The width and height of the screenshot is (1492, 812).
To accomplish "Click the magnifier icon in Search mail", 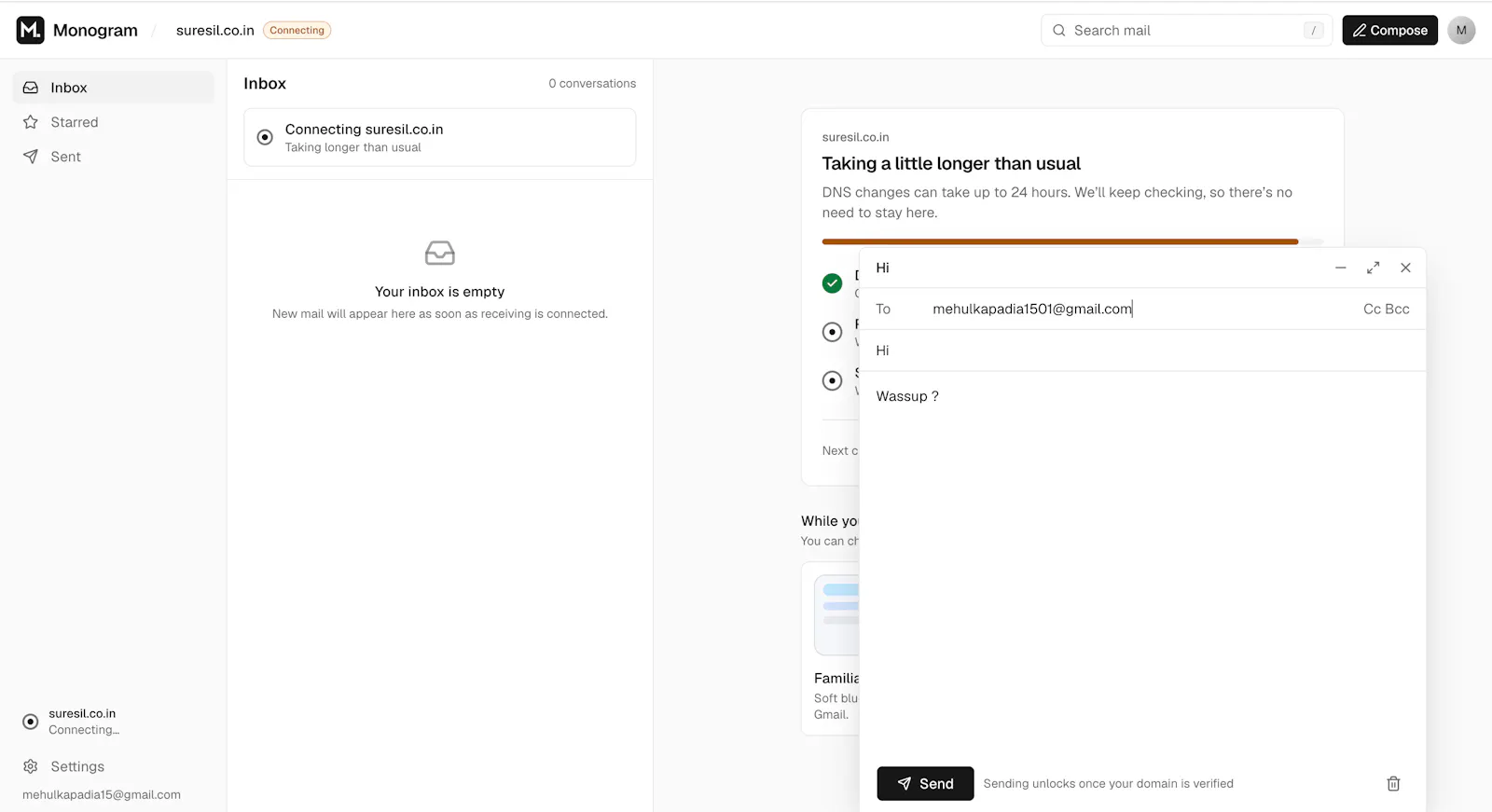I will pos(1059,31).
